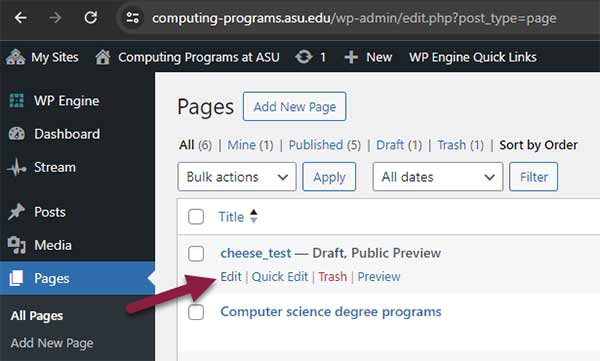Click the Apply button

tap(329, 177)
